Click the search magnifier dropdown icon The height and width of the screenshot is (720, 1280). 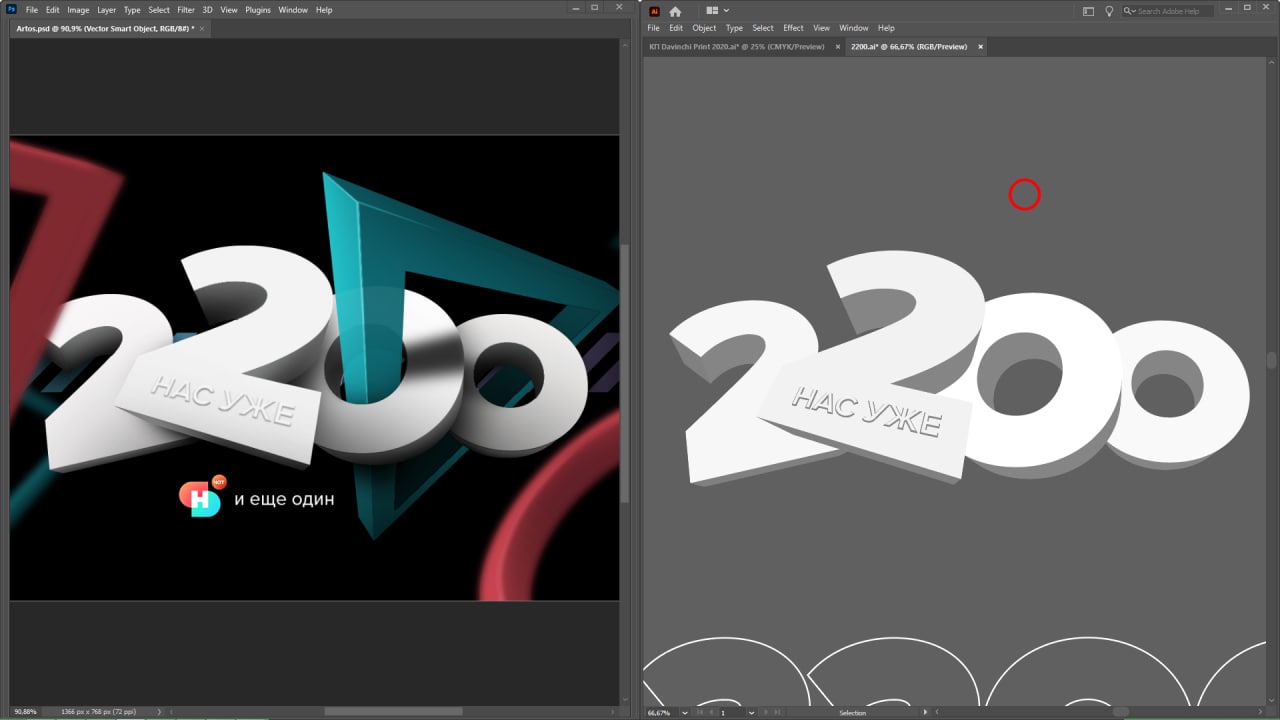(x=1129, y=11)
